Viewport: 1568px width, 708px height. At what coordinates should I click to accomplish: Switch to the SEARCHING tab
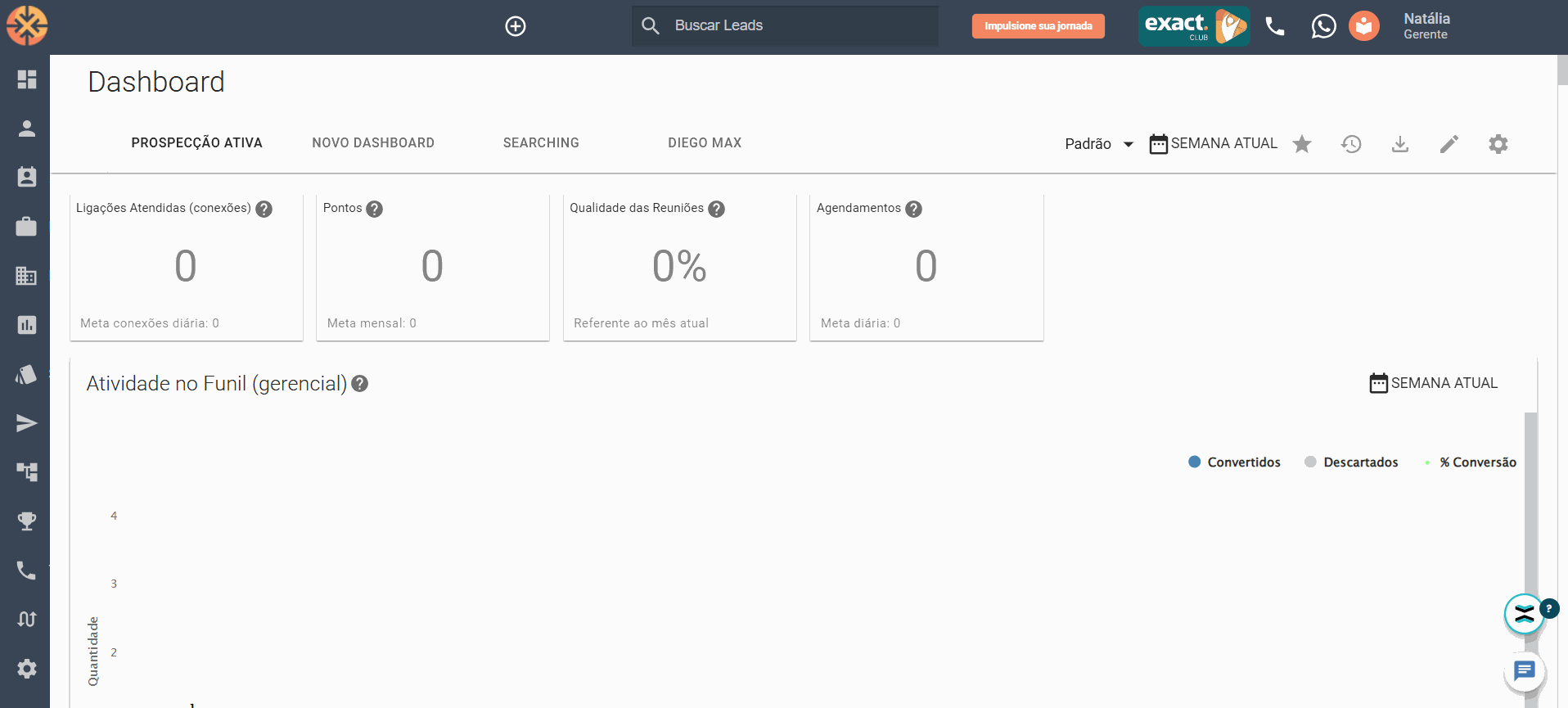pos(541,143)
